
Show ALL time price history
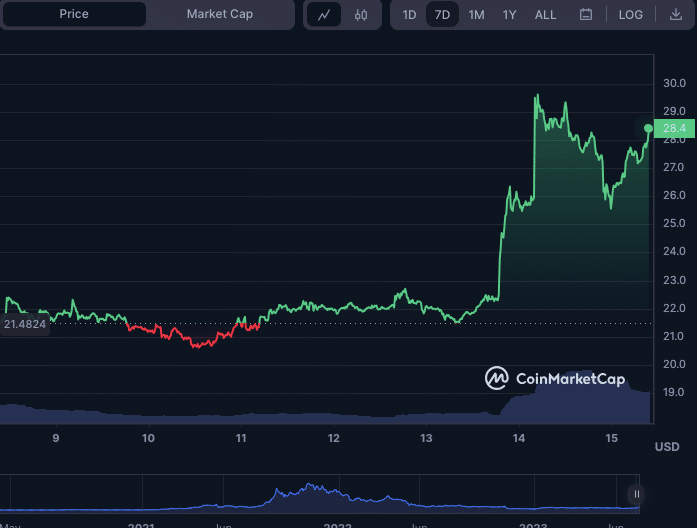pyautogui.click(x=545, y=15)
